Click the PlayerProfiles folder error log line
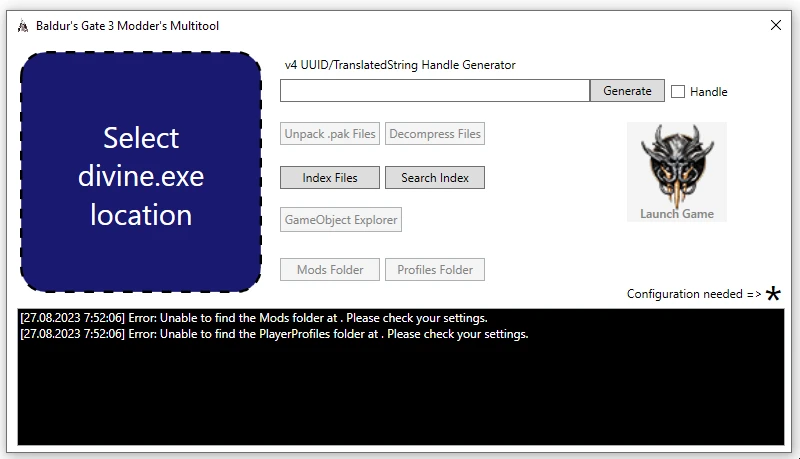 coord(274,334)
